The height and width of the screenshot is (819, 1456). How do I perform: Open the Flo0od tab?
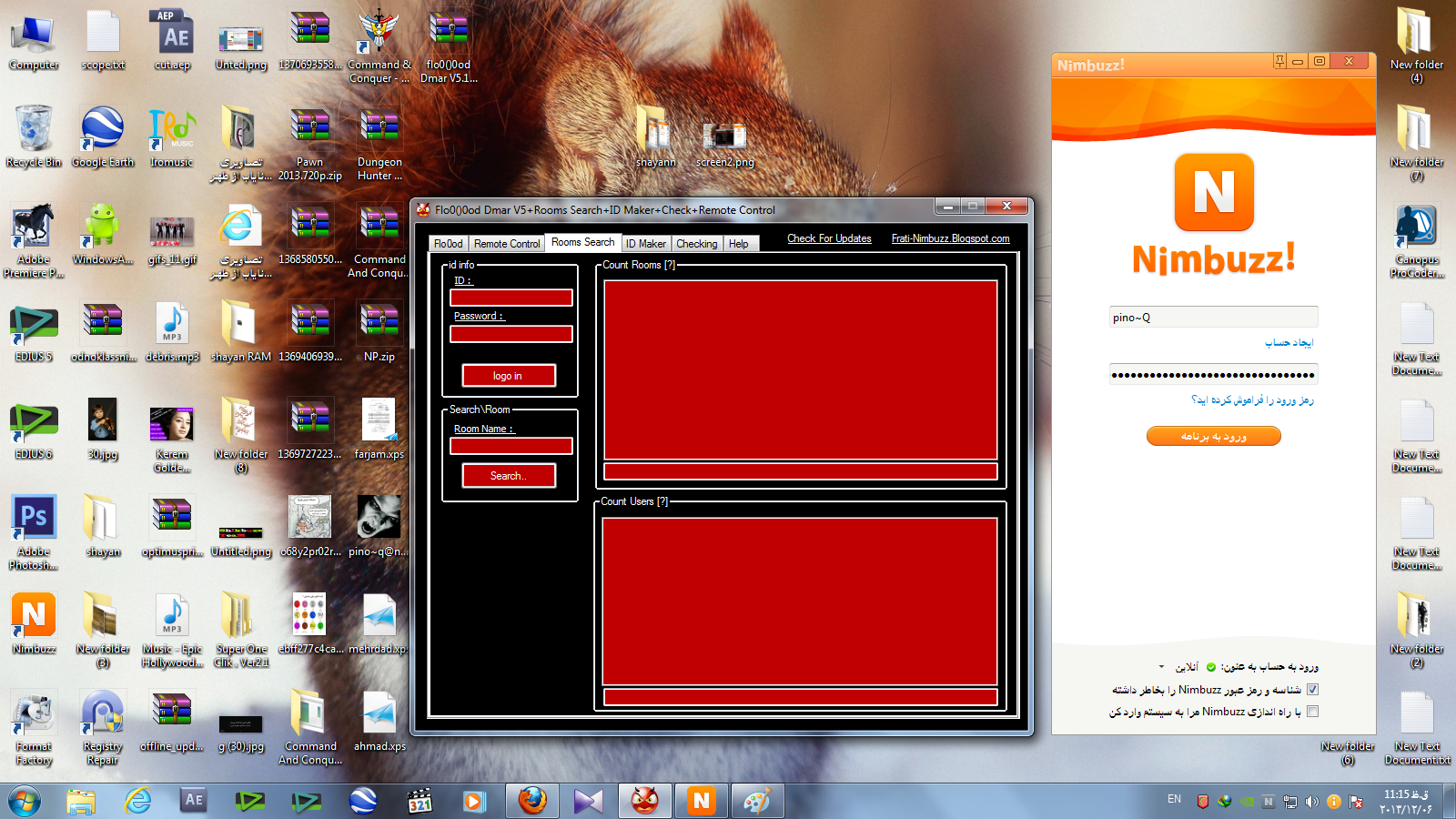pos(449,244)
